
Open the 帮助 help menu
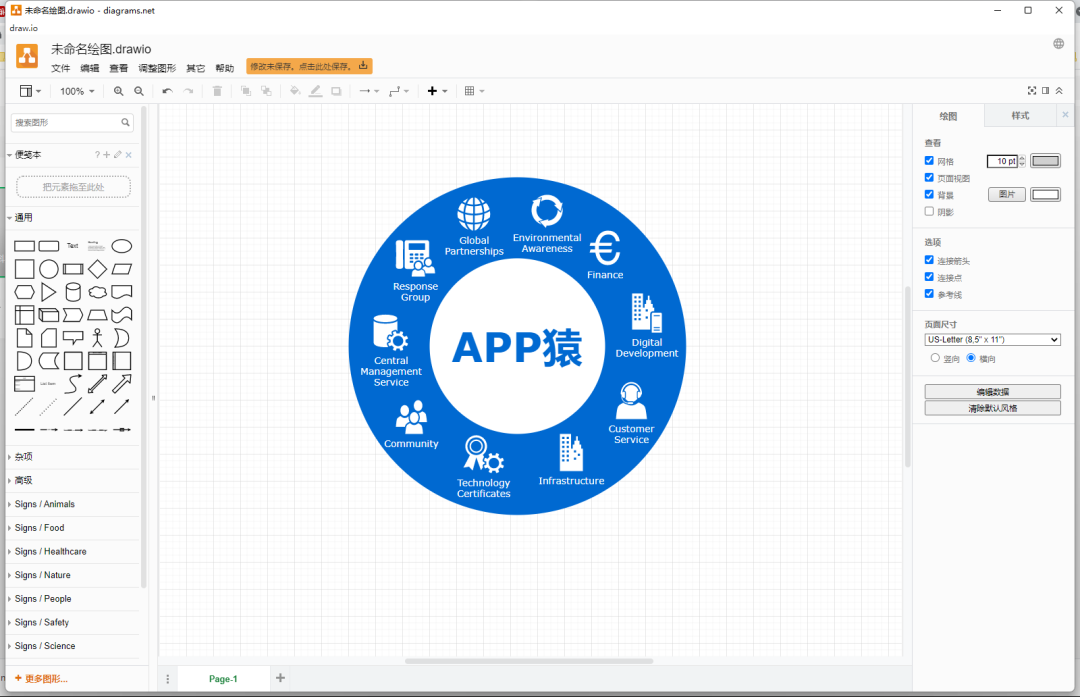point(225,68)
